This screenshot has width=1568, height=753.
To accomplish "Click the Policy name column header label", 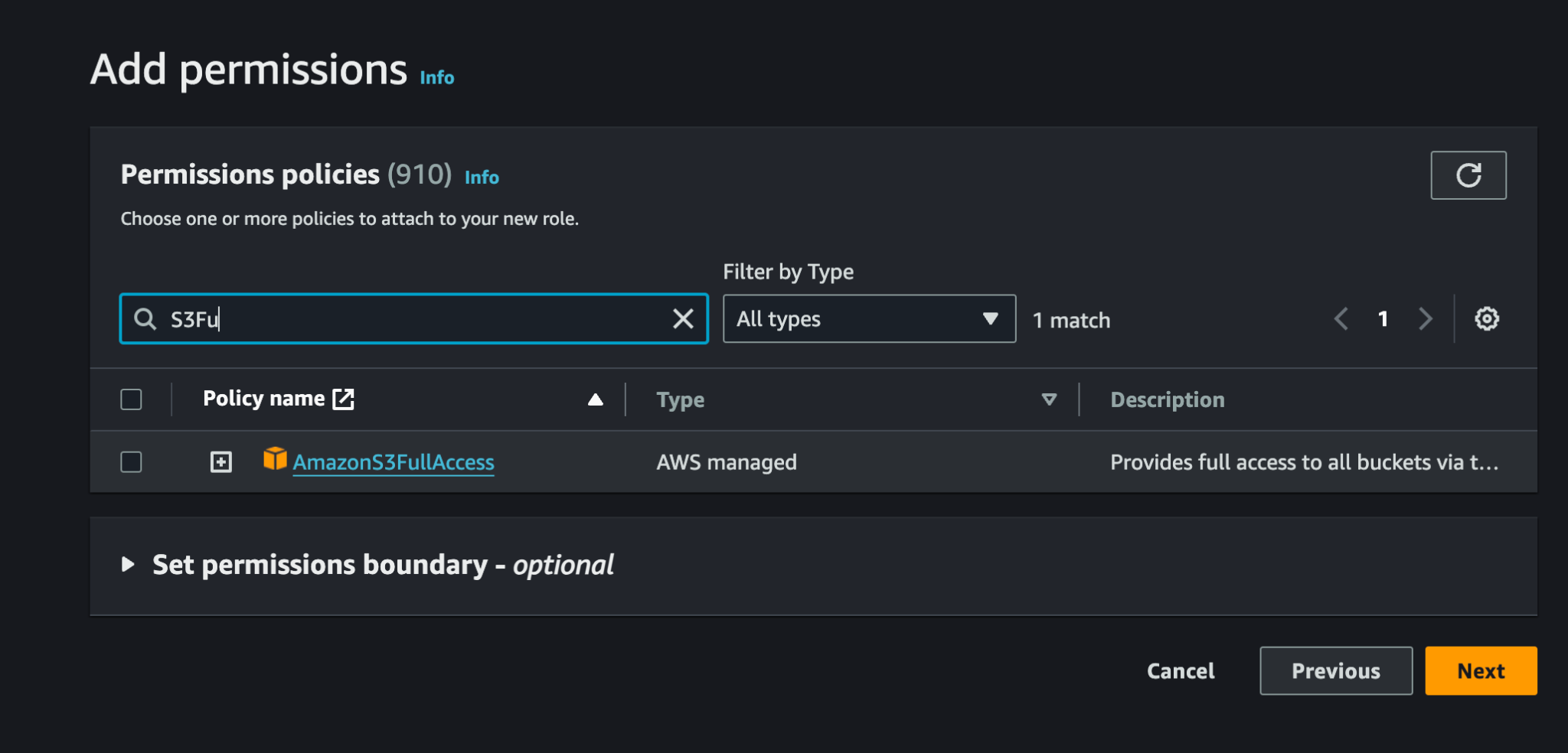I will pos(263,399).
